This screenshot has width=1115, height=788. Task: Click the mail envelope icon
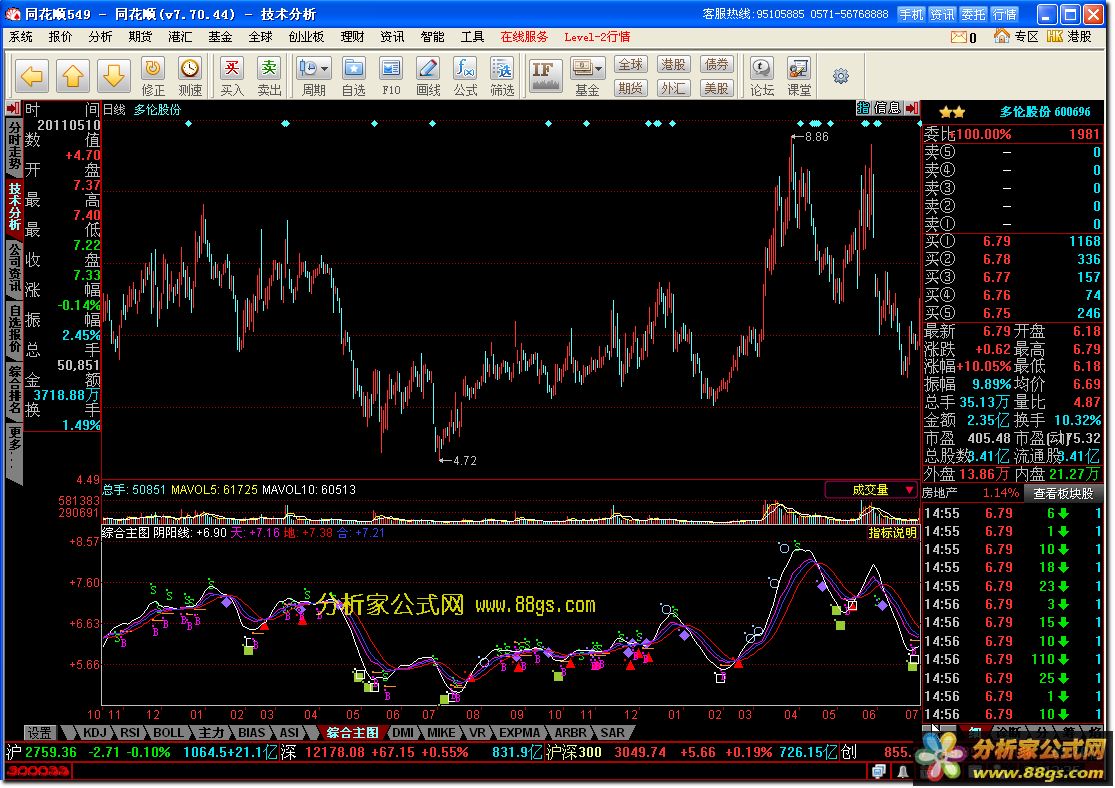959,37
